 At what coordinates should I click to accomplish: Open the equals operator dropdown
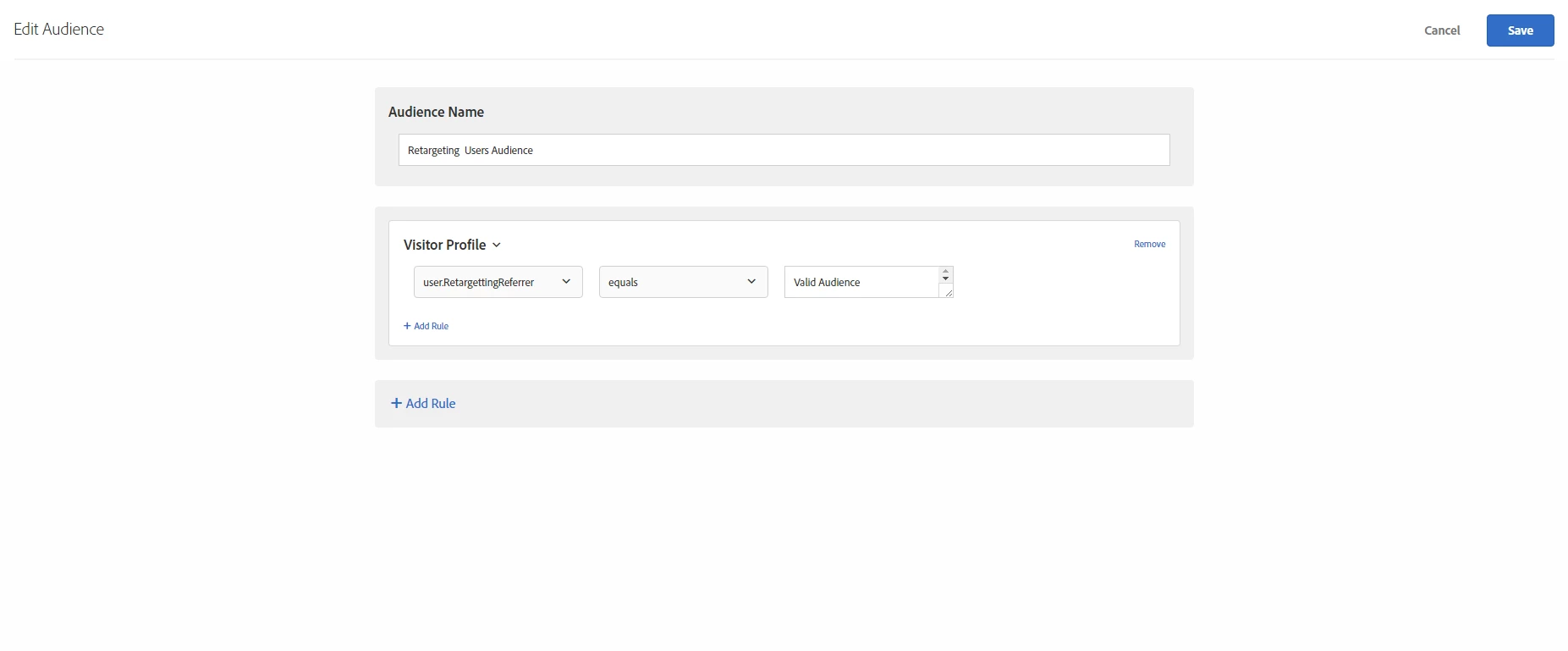[683, 282]
